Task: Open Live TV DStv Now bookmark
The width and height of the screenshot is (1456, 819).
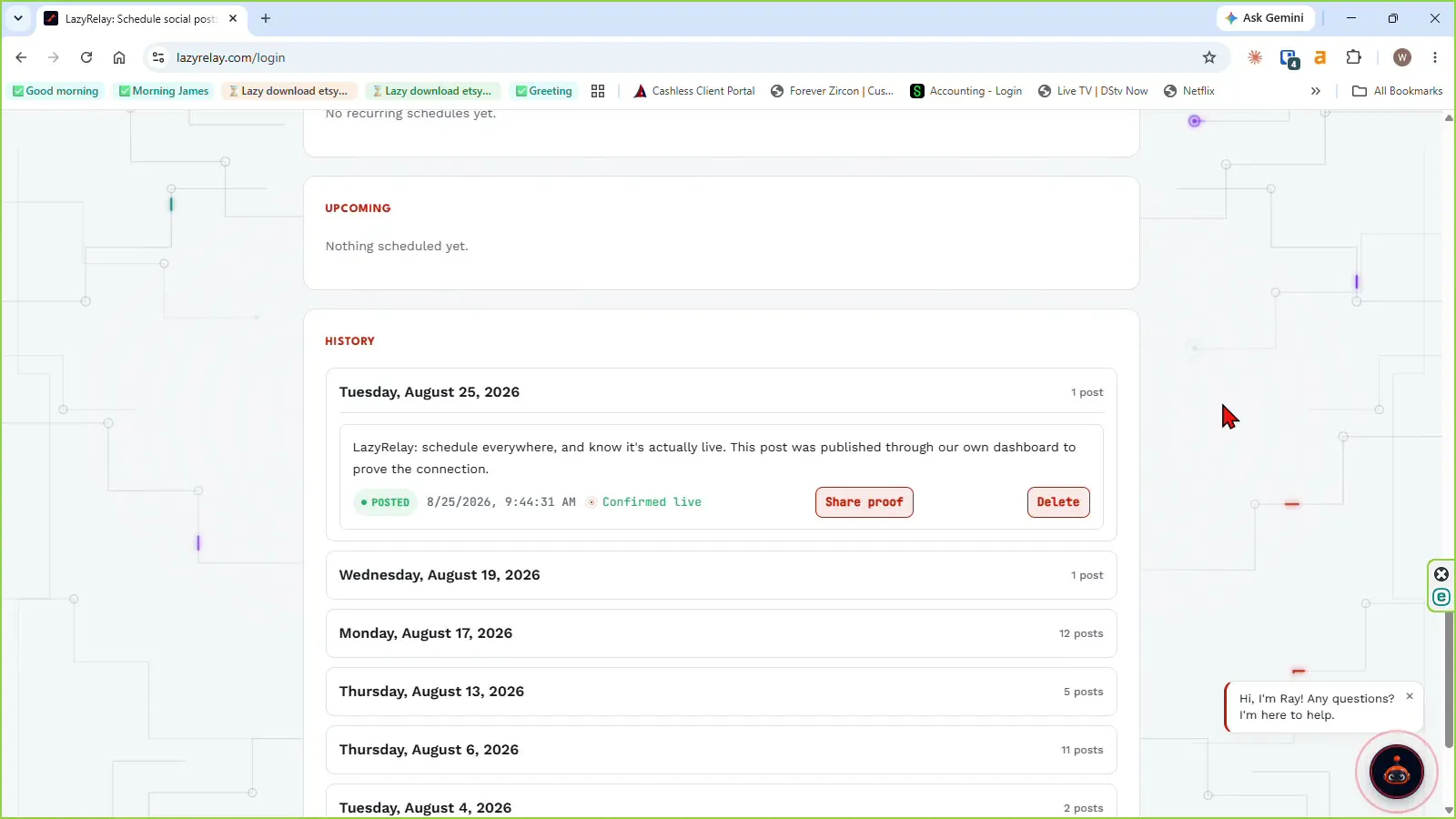Action: tap(1093, 91)
